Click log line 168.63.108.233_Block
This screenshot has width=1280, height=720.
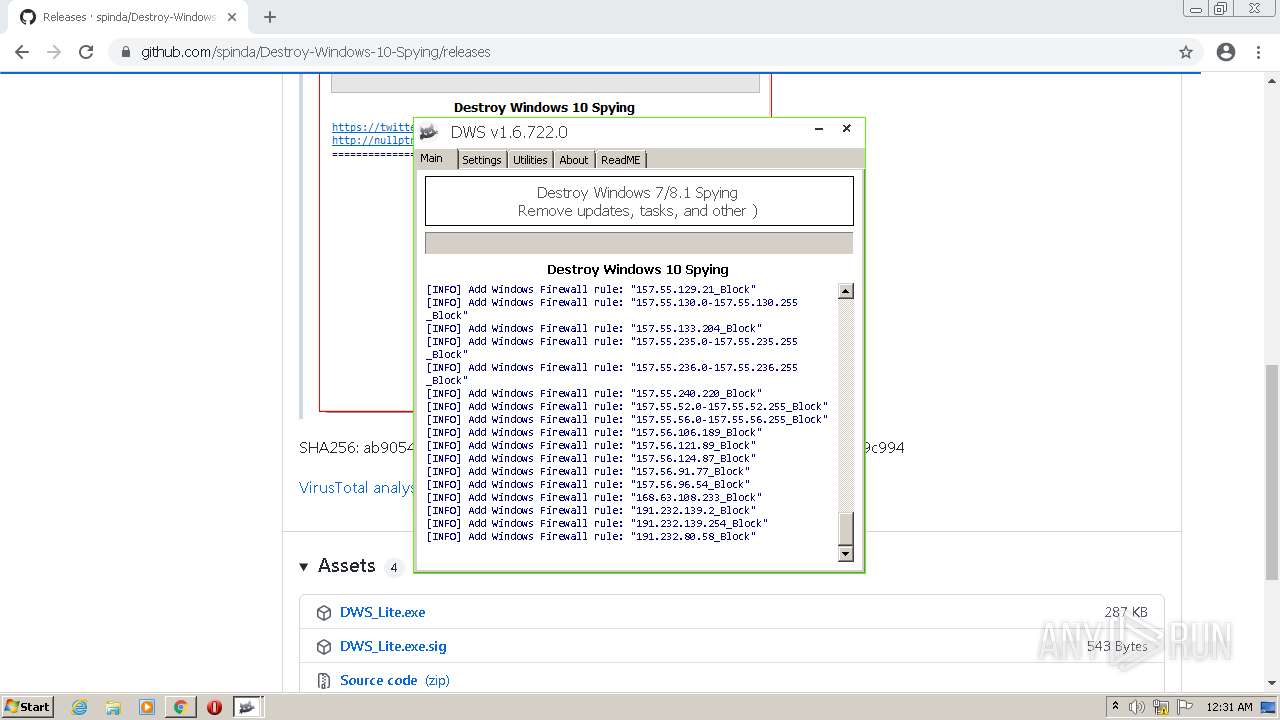594,498
